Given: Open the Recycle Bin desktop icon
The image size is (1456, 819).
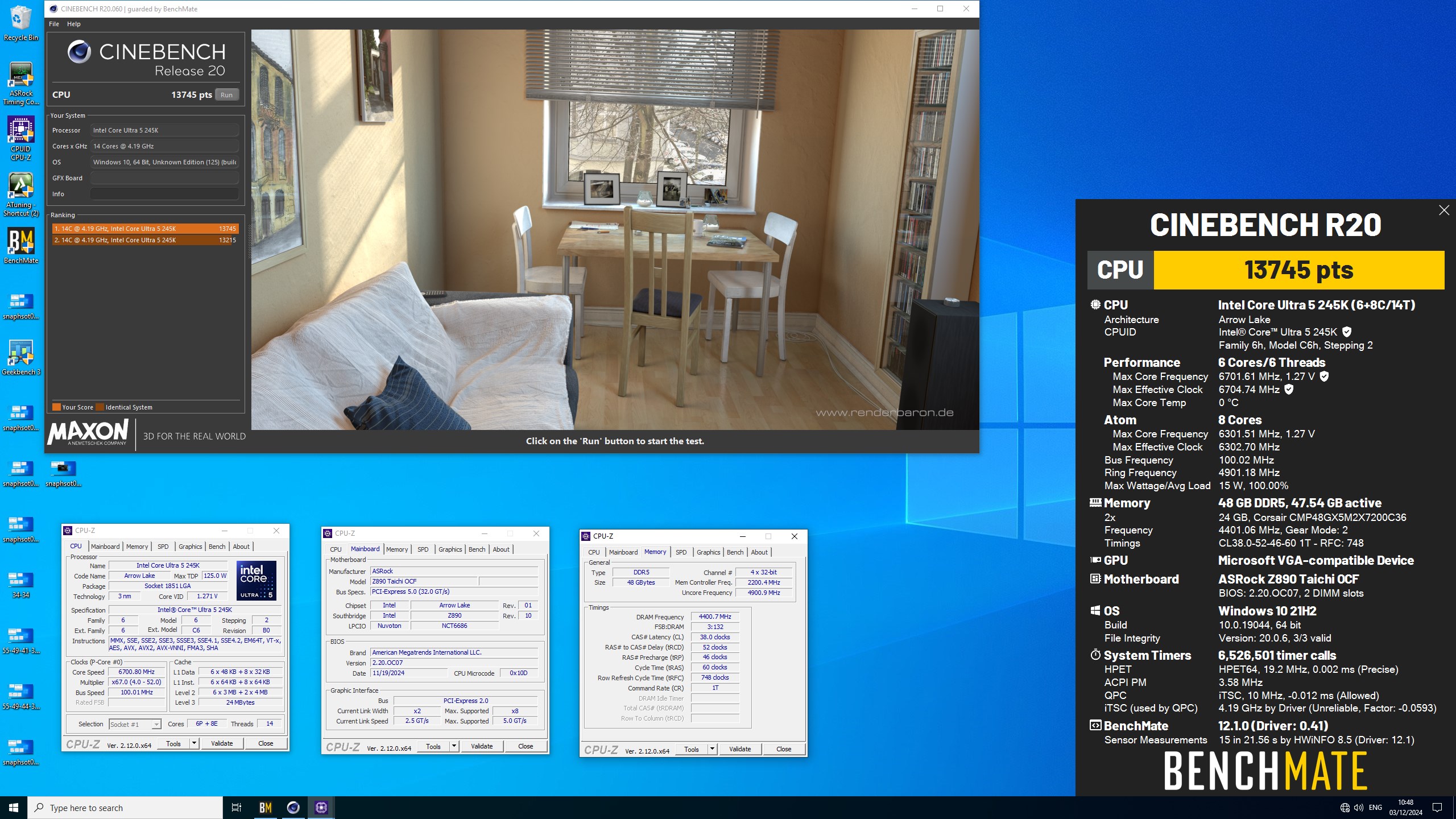Looking at the screenshot, I should pyautogui.click(x=20, y=23).
